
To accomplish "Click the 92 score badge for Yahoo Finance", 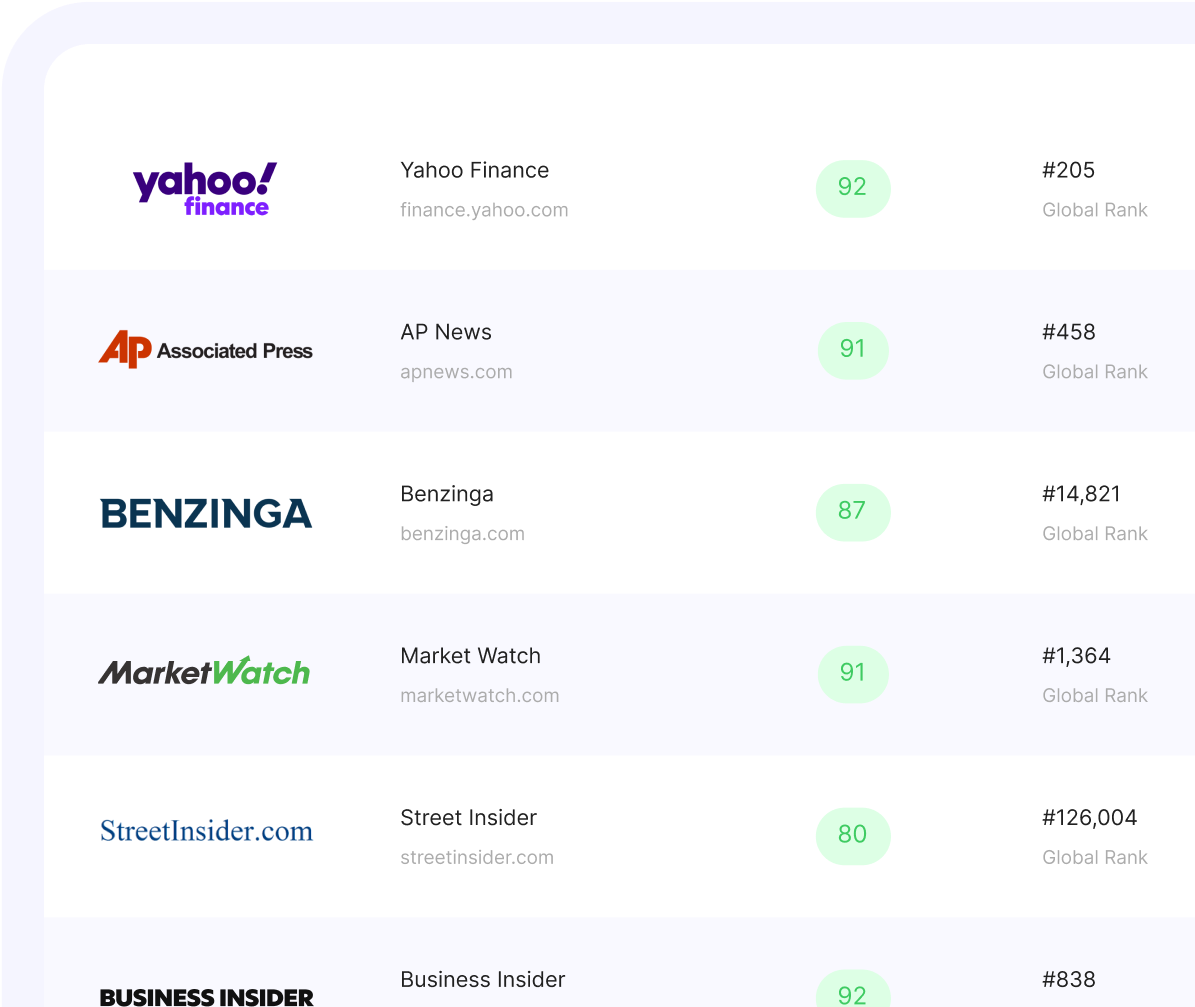I will (x=852, y=188).
